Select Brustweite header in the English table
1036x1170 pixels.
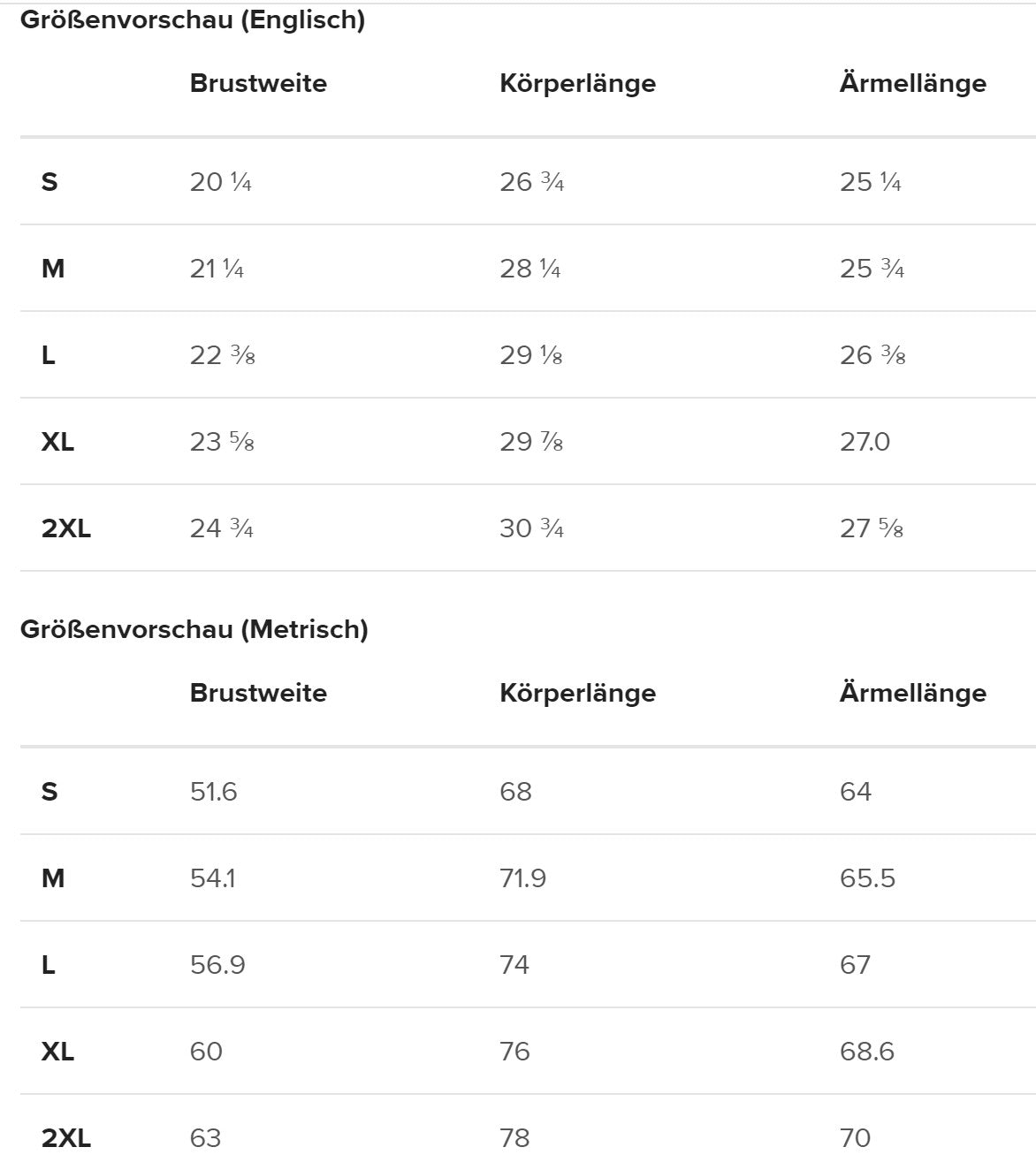(x=258, y=83)
